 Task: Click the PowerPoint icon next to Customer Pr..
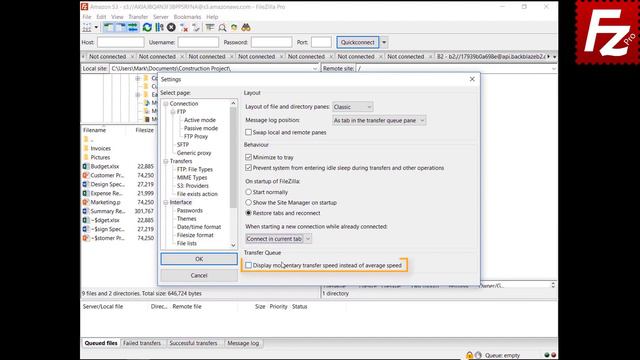[86, 175]
